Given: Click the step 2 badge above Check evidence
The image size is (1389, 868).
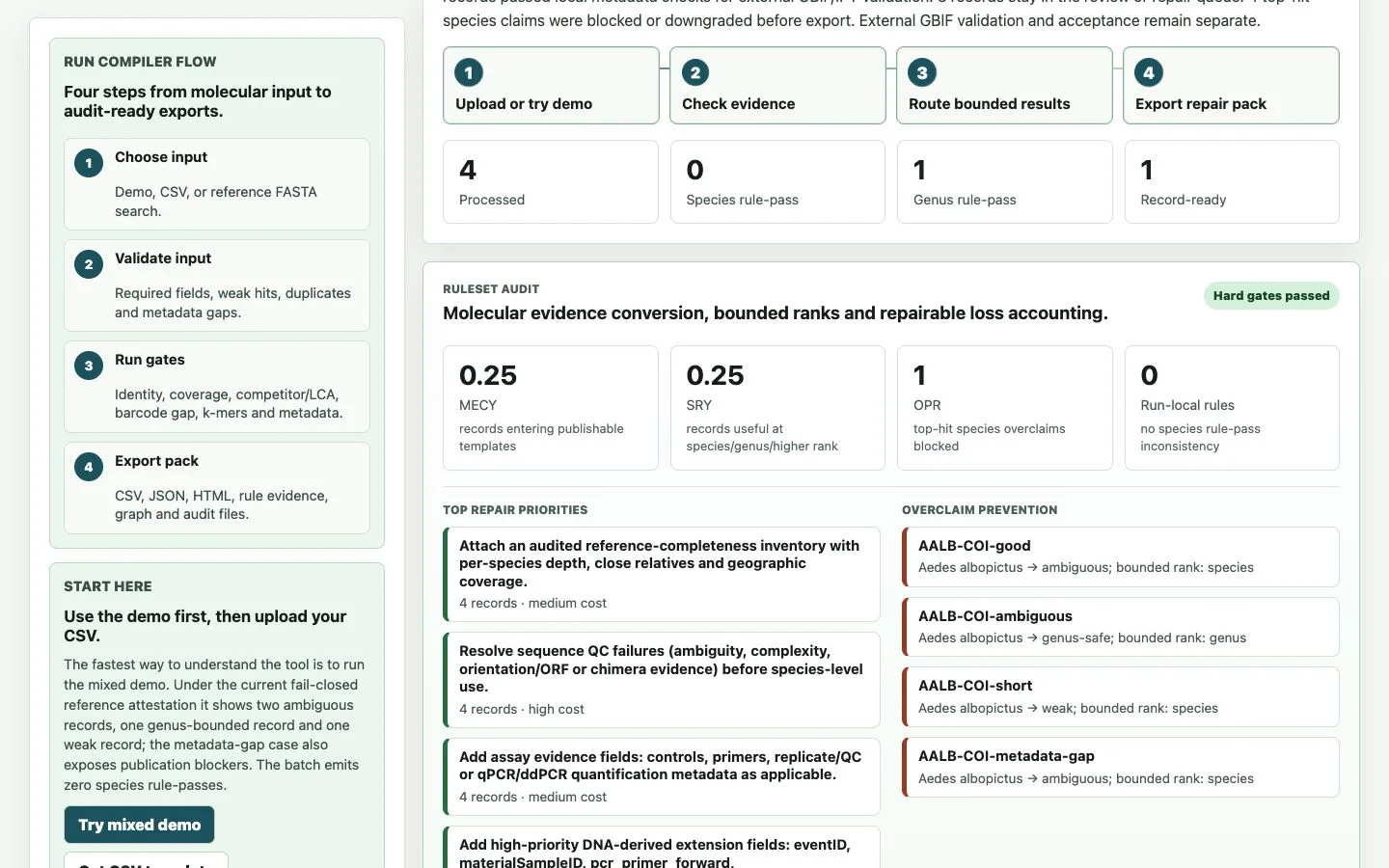Looking at the screenshot, I should [x=695, y=72].
